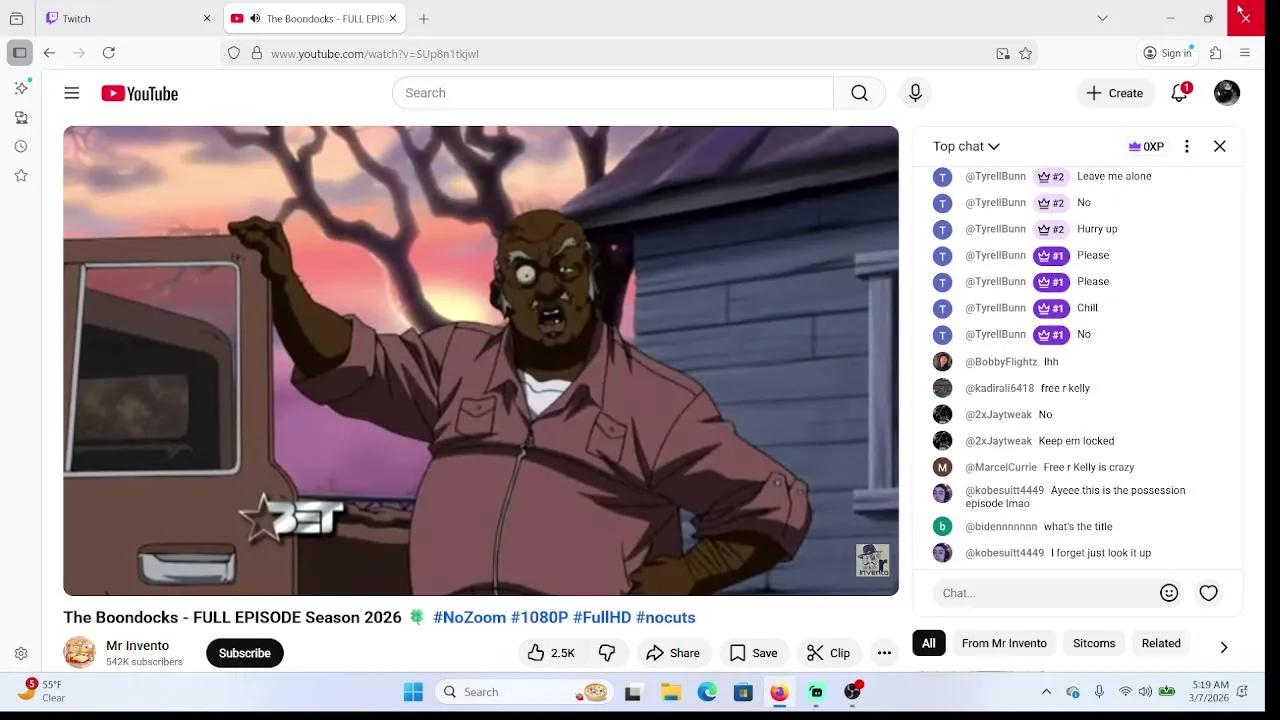Open the account avatar menu
This screenshot has width=1280, height=720.
1227,93
